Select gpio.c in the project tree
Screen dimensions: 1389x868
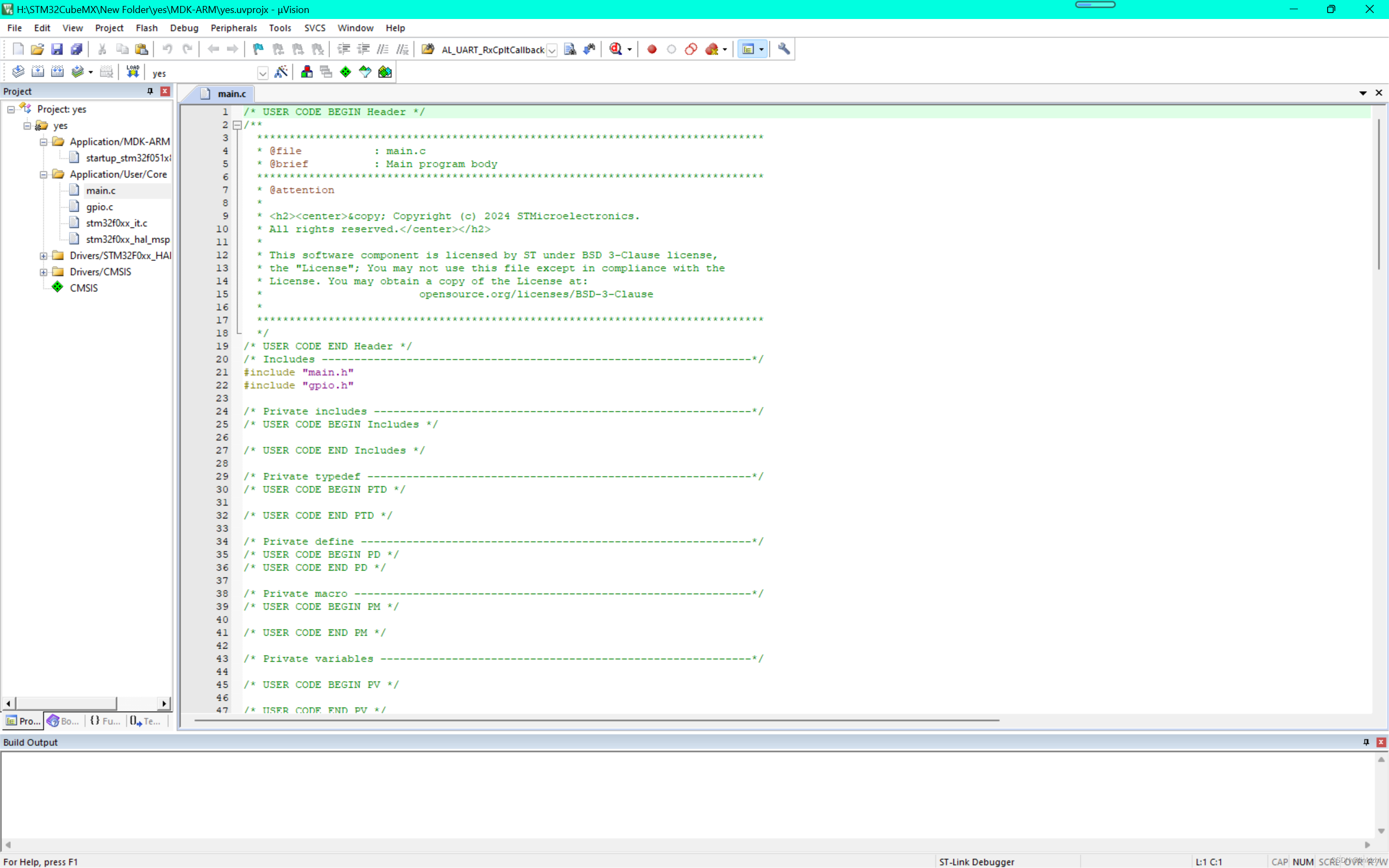tap(99, 207)
